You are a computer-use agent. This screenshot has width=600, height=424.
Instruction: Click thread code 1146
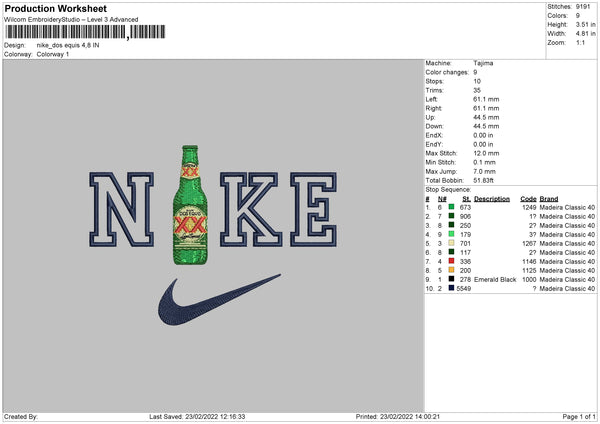click(x=529, y=261)
